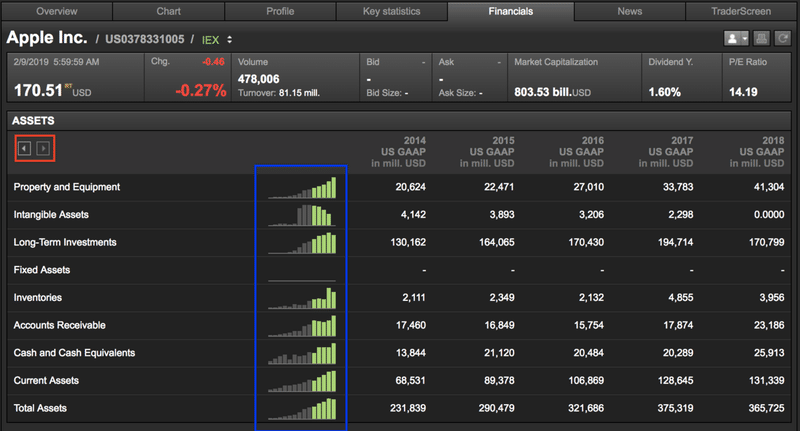Viewport: 800px width, 431px height.
Task: Click the Current Assets sparkline chart
Action: click(302, 381)
